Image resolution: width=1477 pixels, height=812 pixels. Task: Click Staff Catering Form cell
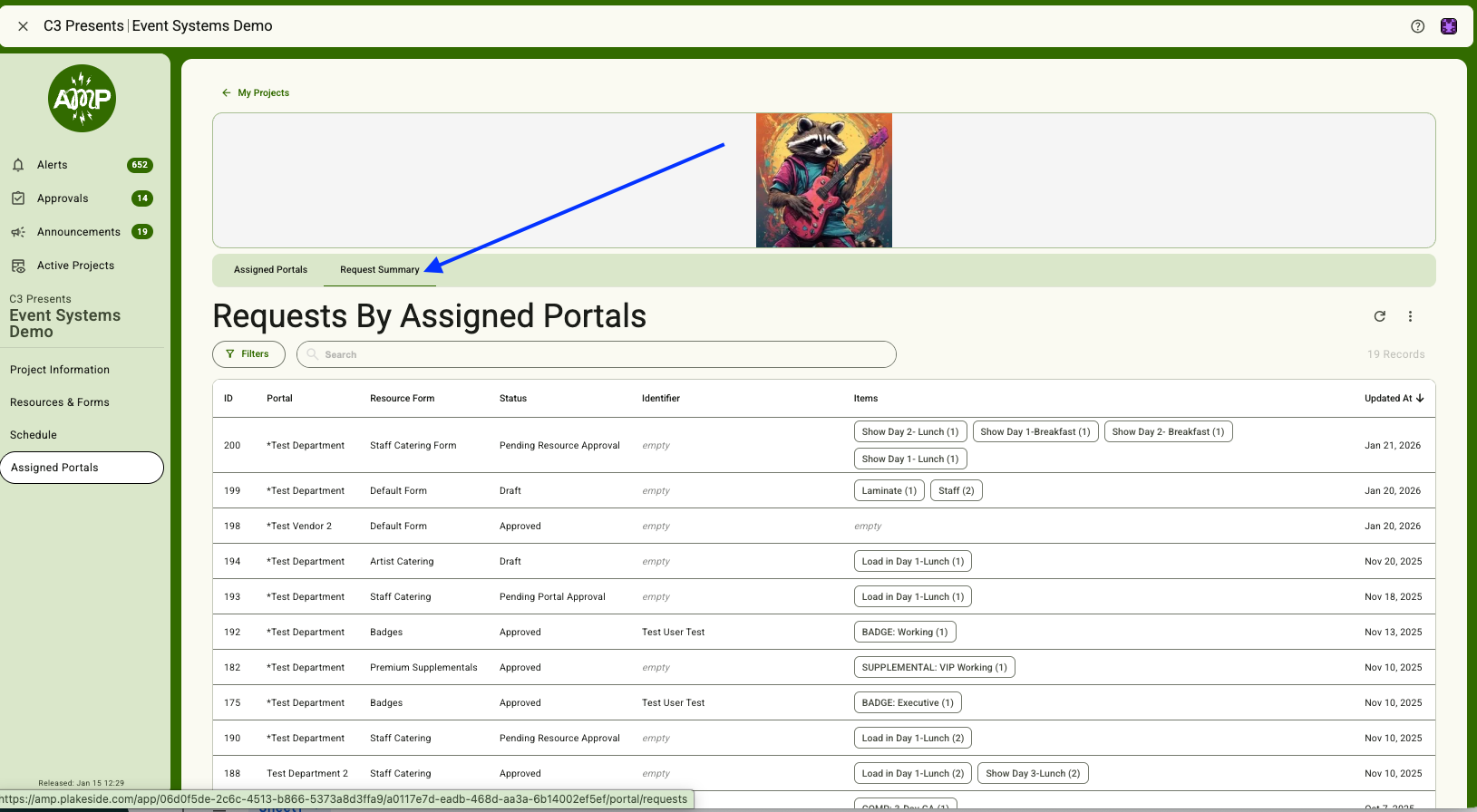413,446
